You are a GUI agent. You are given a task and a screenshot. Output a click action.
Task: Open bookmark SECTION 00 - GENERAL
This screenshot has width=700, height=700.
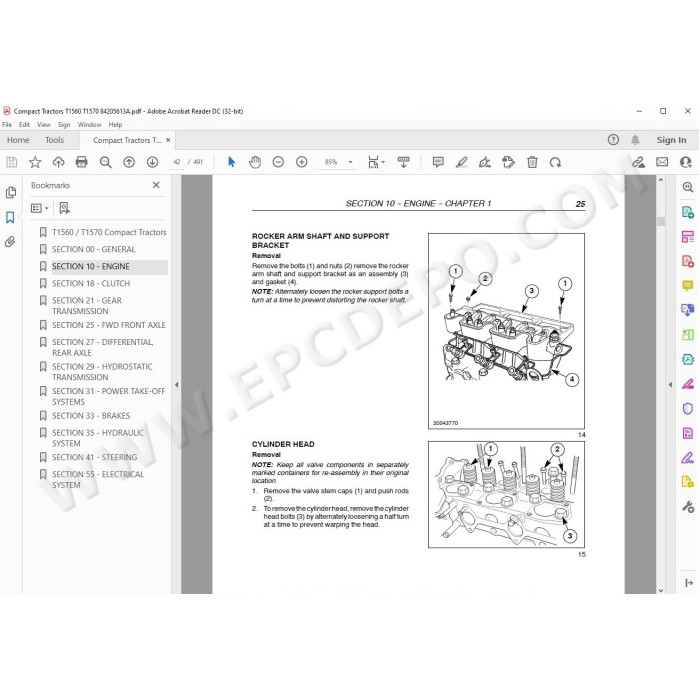point(93,249)
